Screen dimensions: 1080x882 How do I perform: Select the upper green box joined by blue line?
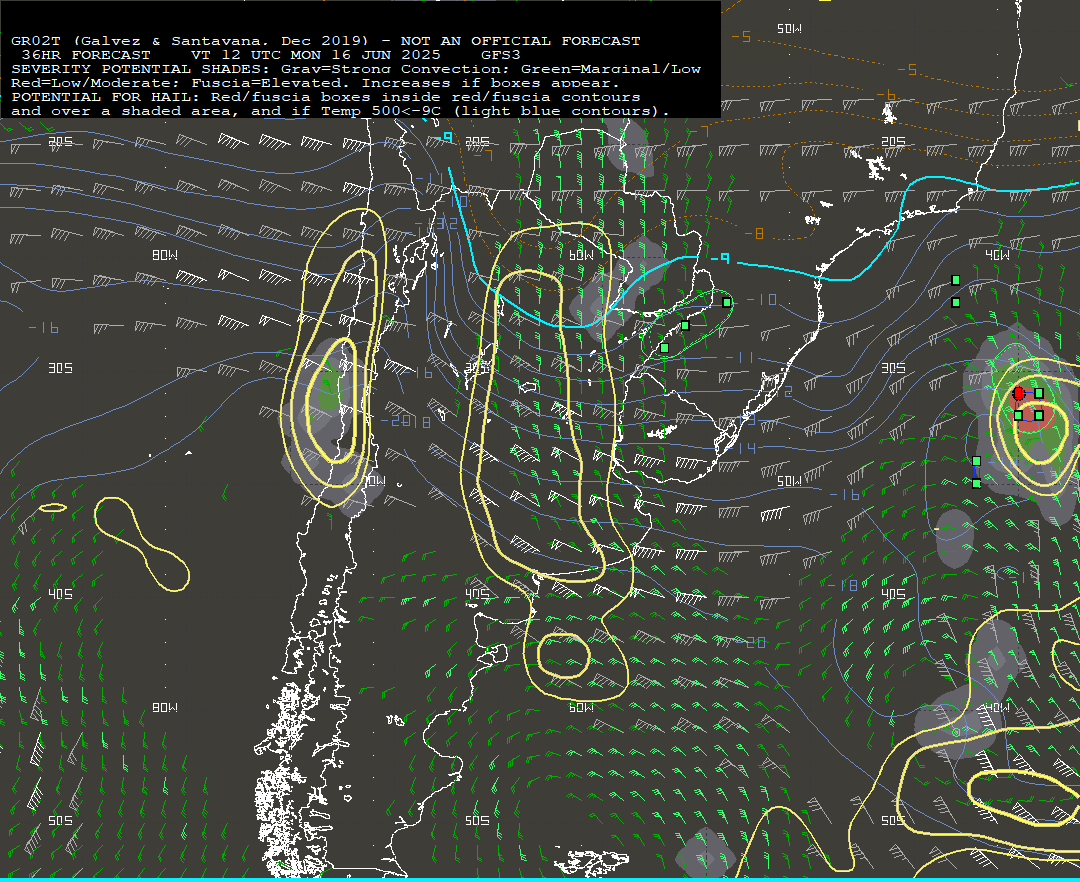click(x=976, y=461)
